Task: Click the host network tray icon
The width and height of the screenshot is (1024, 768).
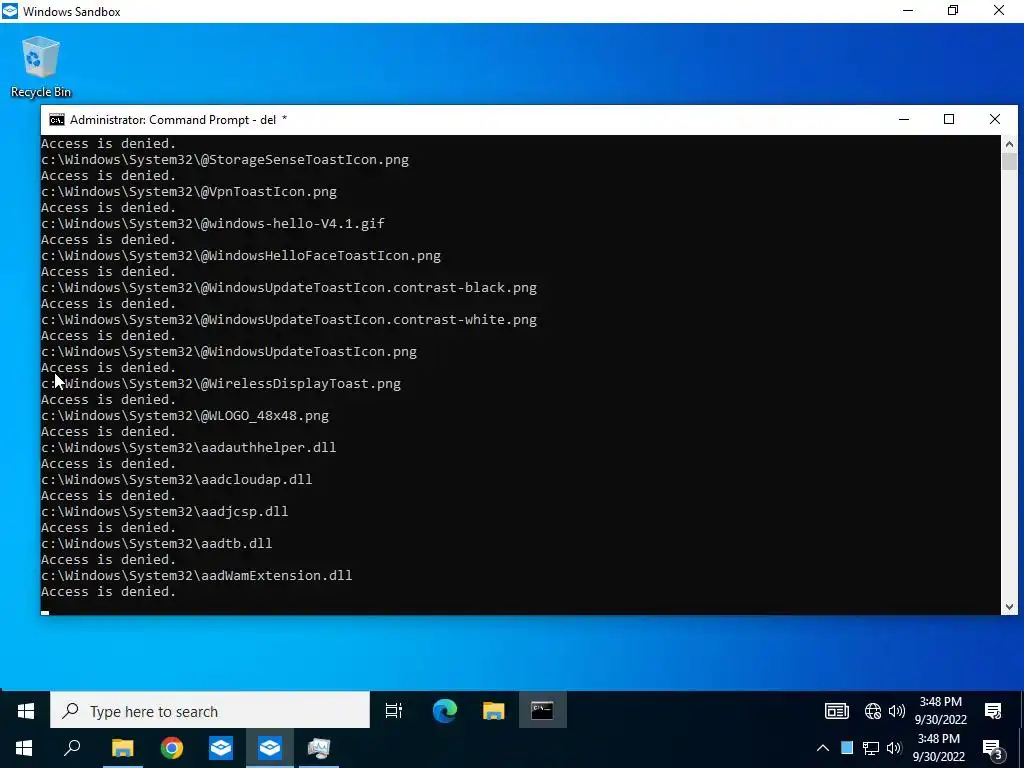Action: click(871, 748)
